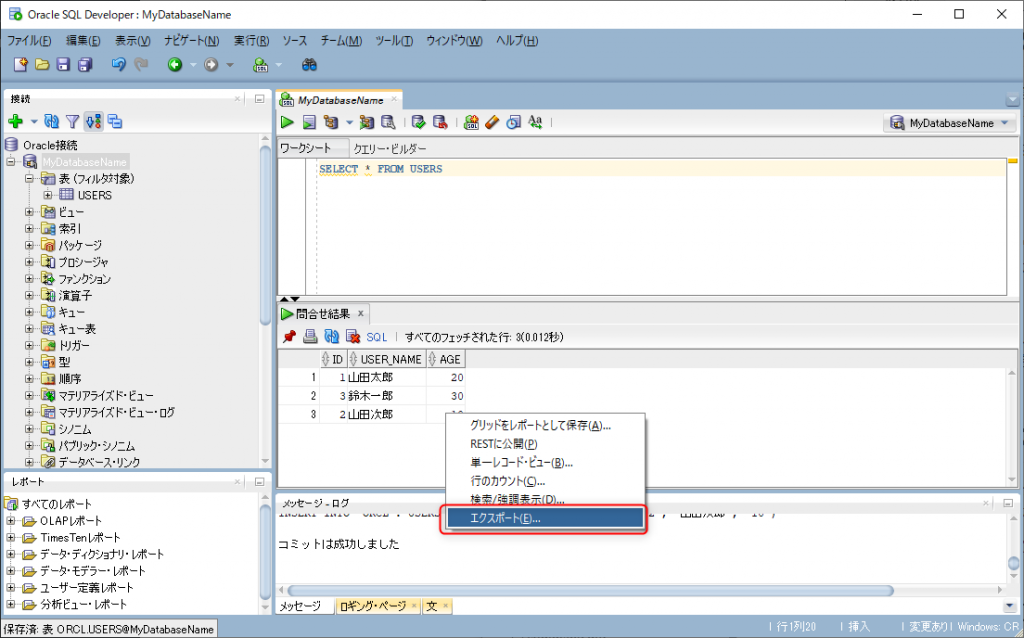Click the Undo arrow icon

(x=118, y=65)
